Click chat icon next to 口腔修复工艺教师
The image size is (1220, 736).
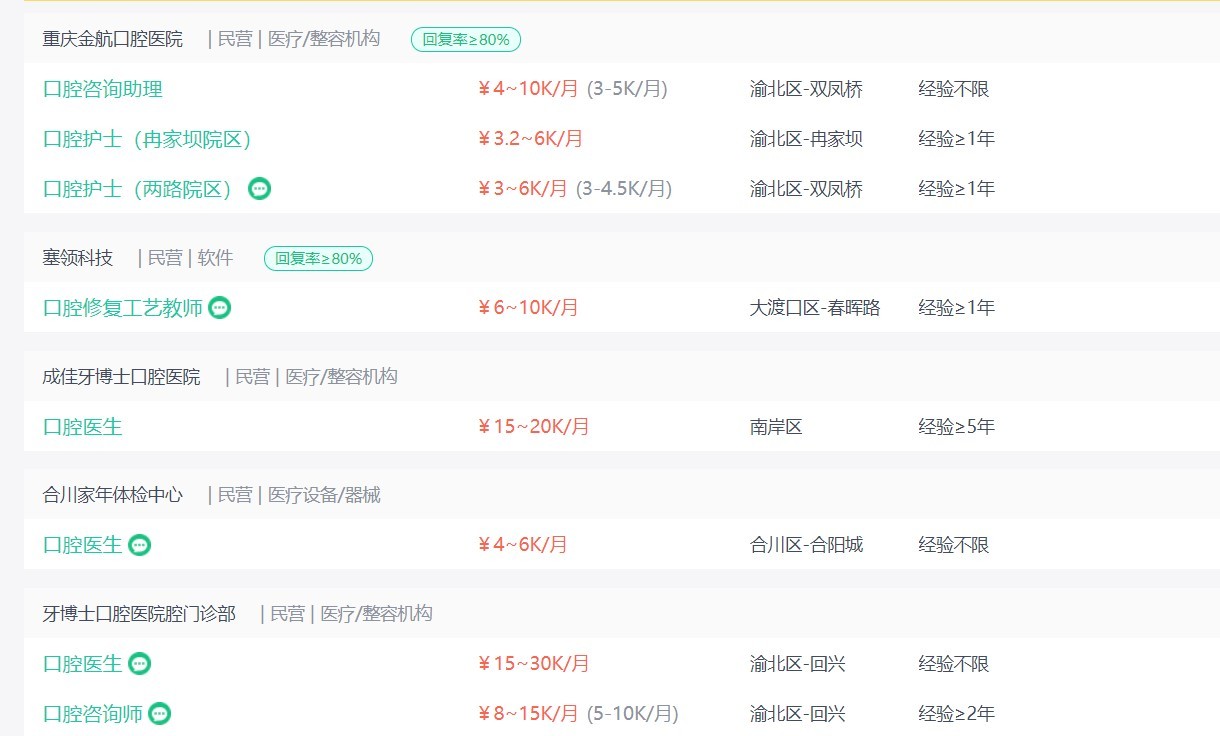(x=220, y=308)
